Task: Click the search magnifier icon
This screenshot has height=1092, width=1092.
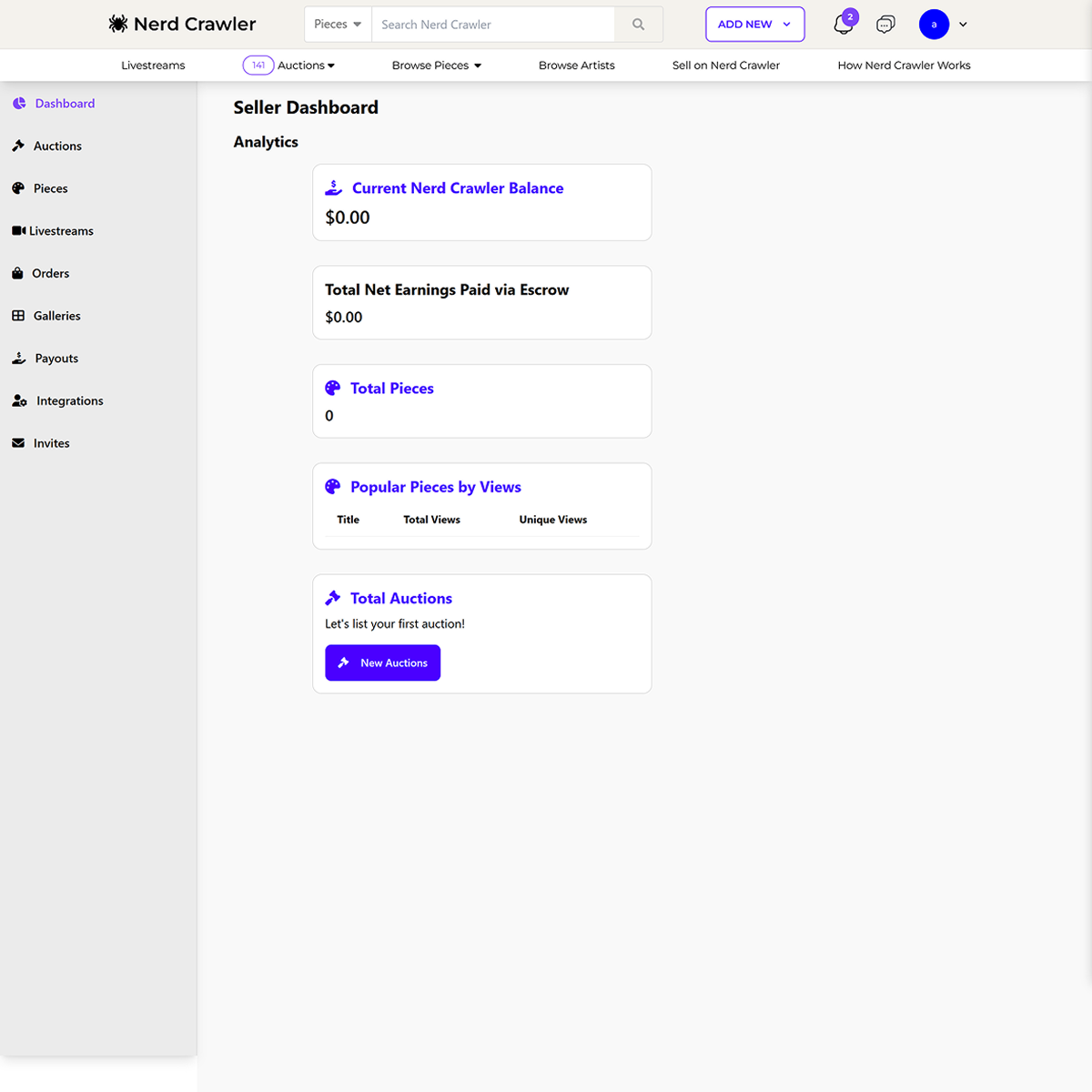Action: (x=637, y=25)
